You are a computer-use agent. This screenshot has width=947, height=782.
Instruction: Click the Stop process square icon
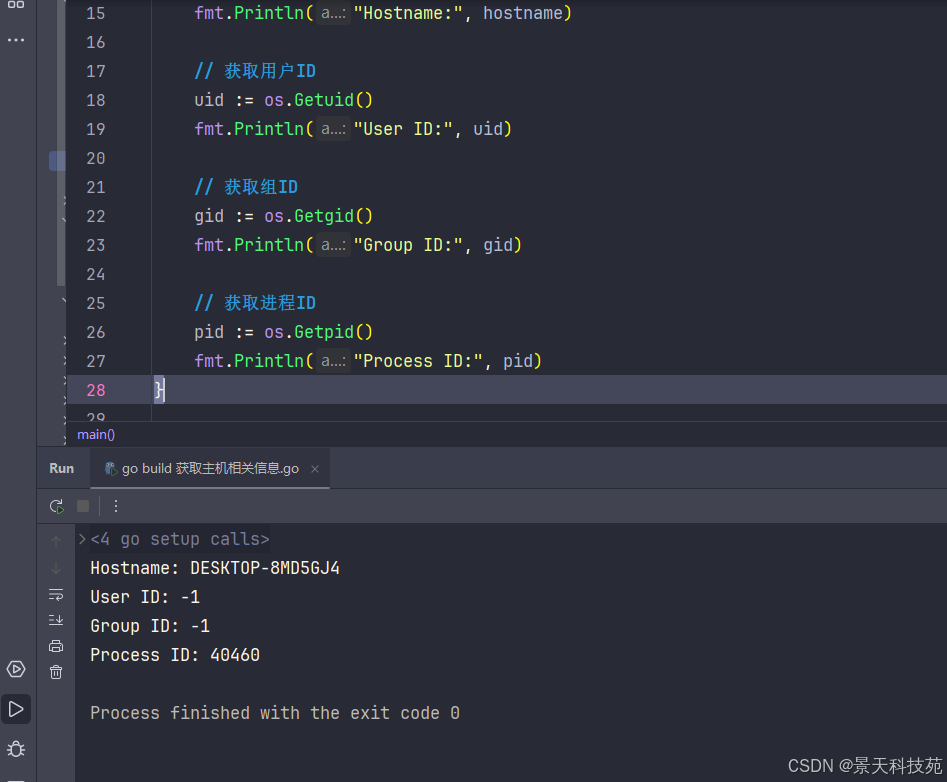point(83,506)
